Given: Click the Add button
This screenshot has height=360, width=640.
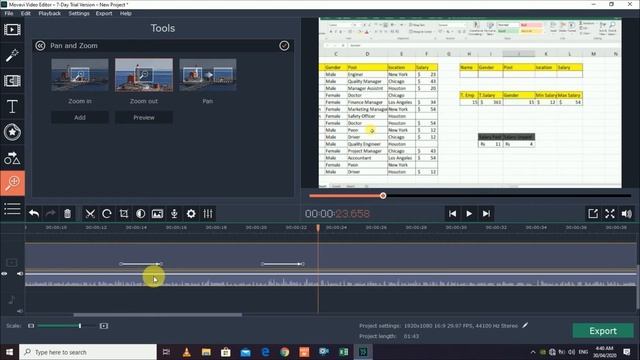Looking at the screenshot, I should pyautogui.click(x=80, y=118).
